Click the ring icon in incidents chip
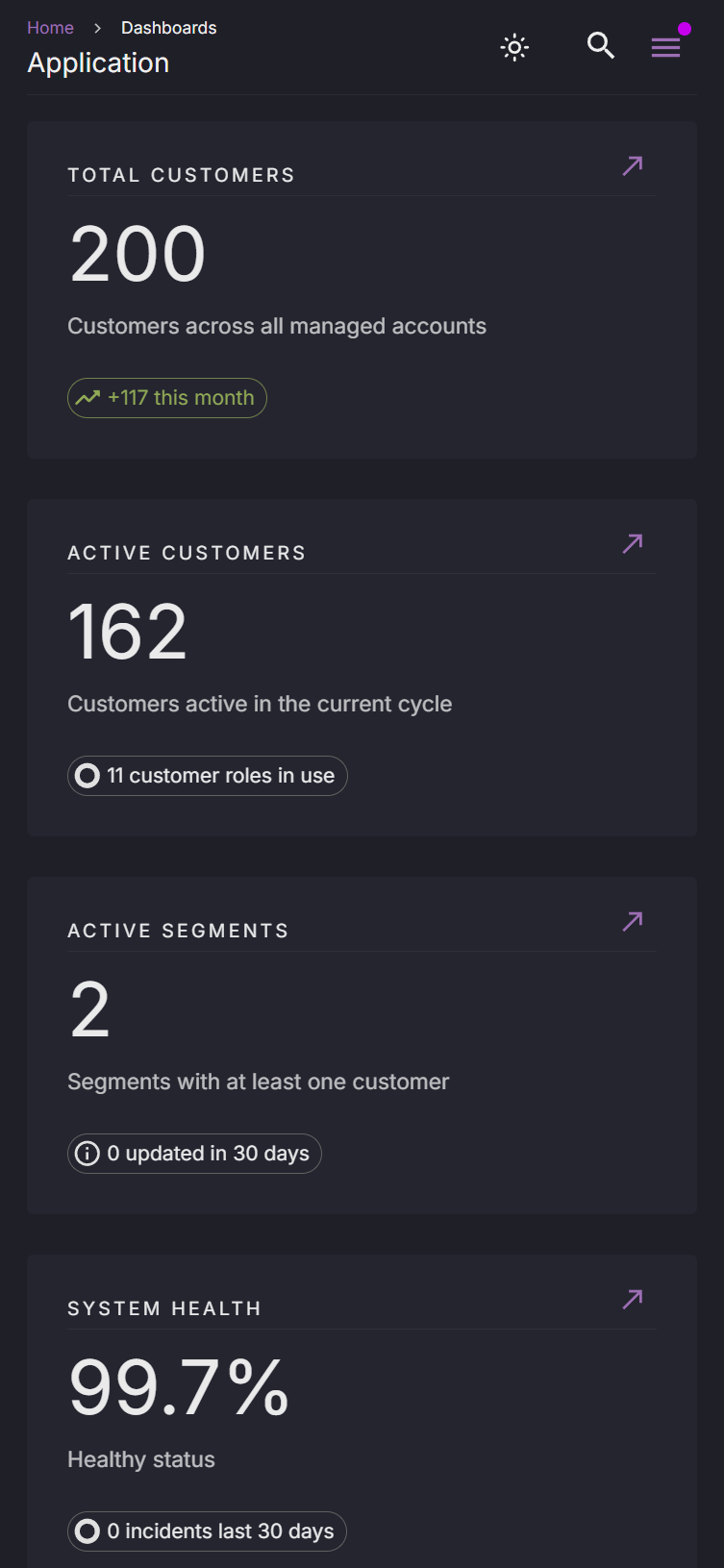 click(87, 1531)
